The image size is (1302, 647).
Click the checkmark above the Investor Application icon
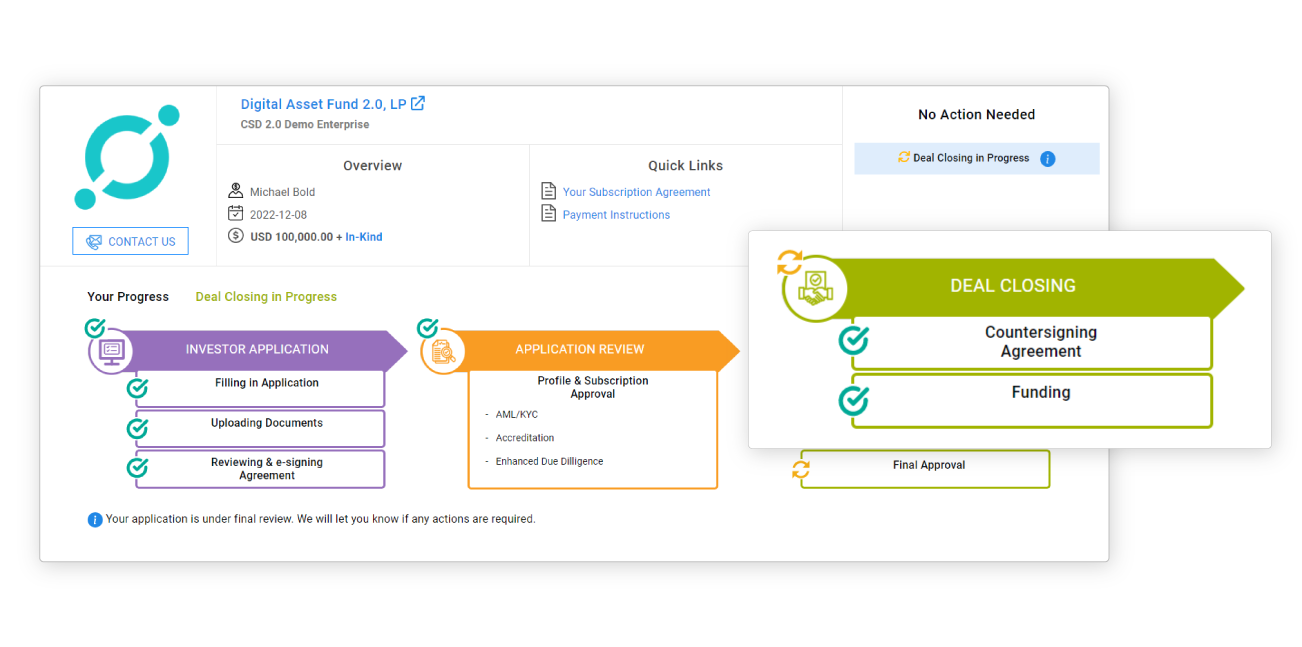pos(95,328)
